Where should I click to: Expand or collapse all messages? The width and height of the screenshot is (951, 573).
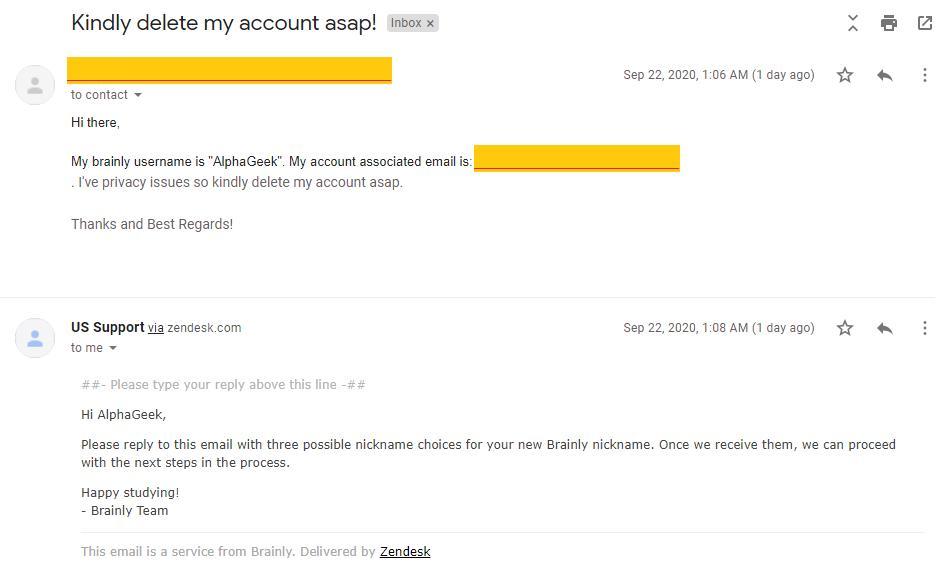click(853, 23)
